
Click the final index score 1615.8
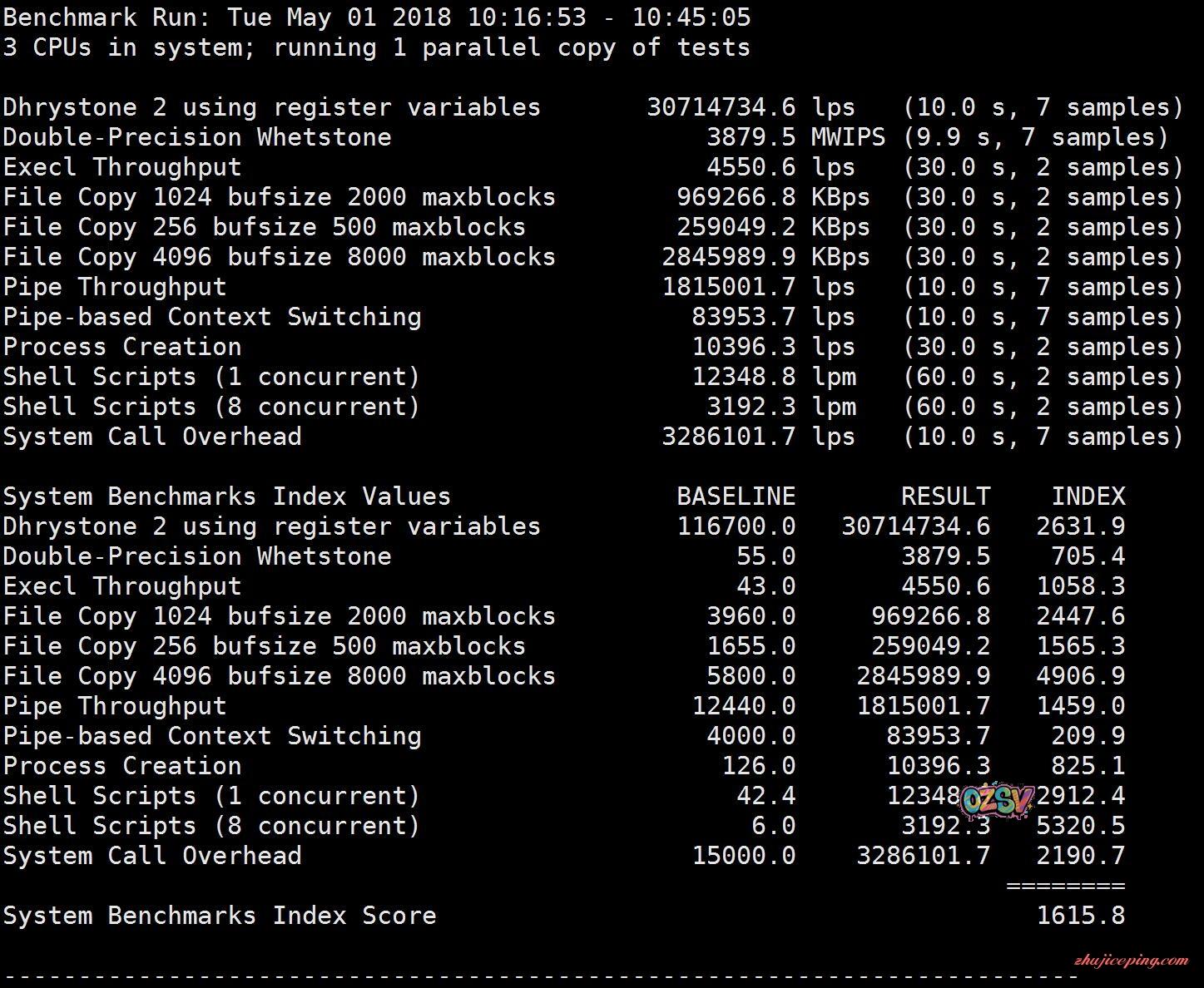(x=1080, y=916)
